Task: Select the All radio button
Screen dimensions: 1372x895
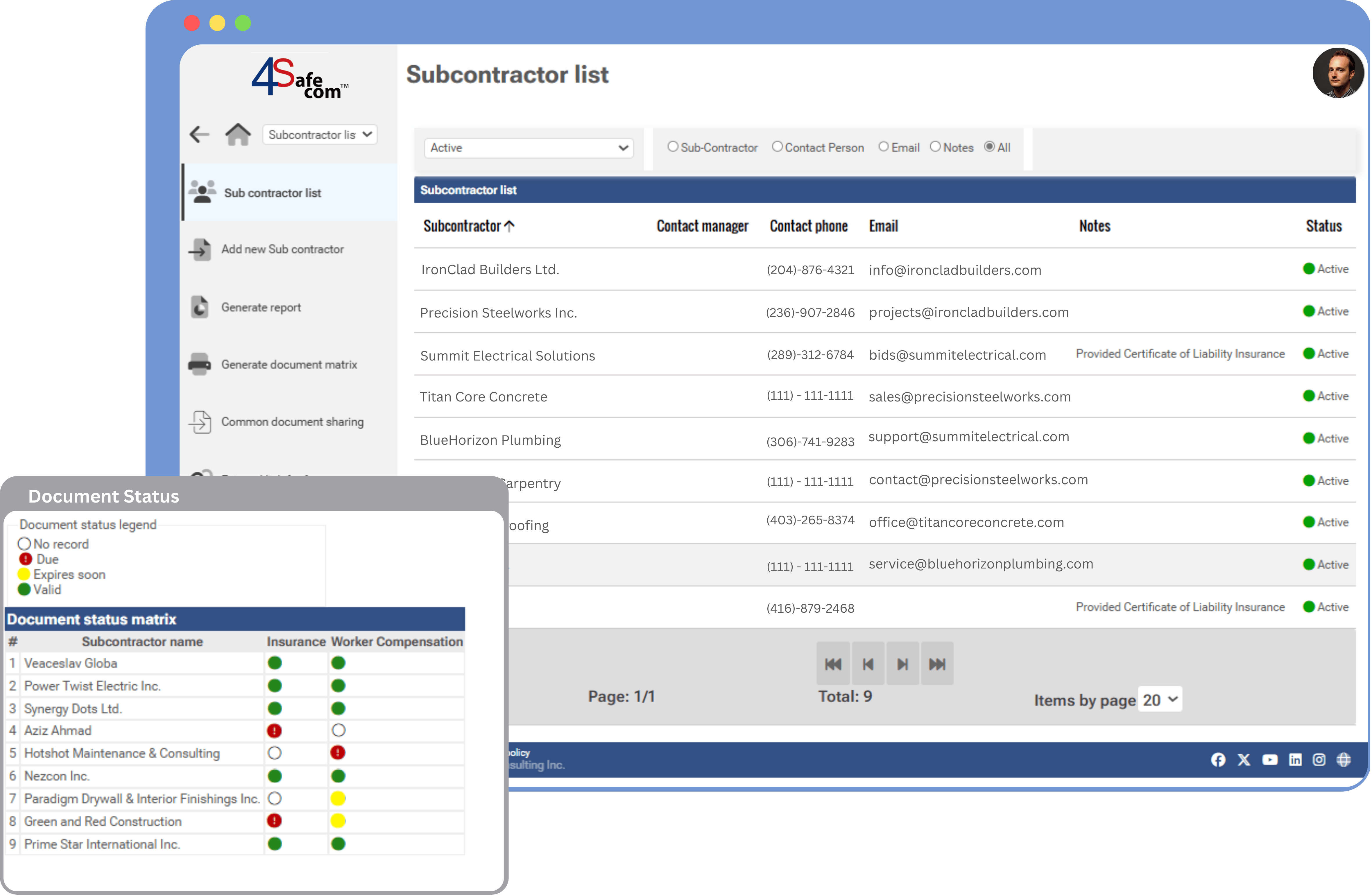Action: [989, 147]
